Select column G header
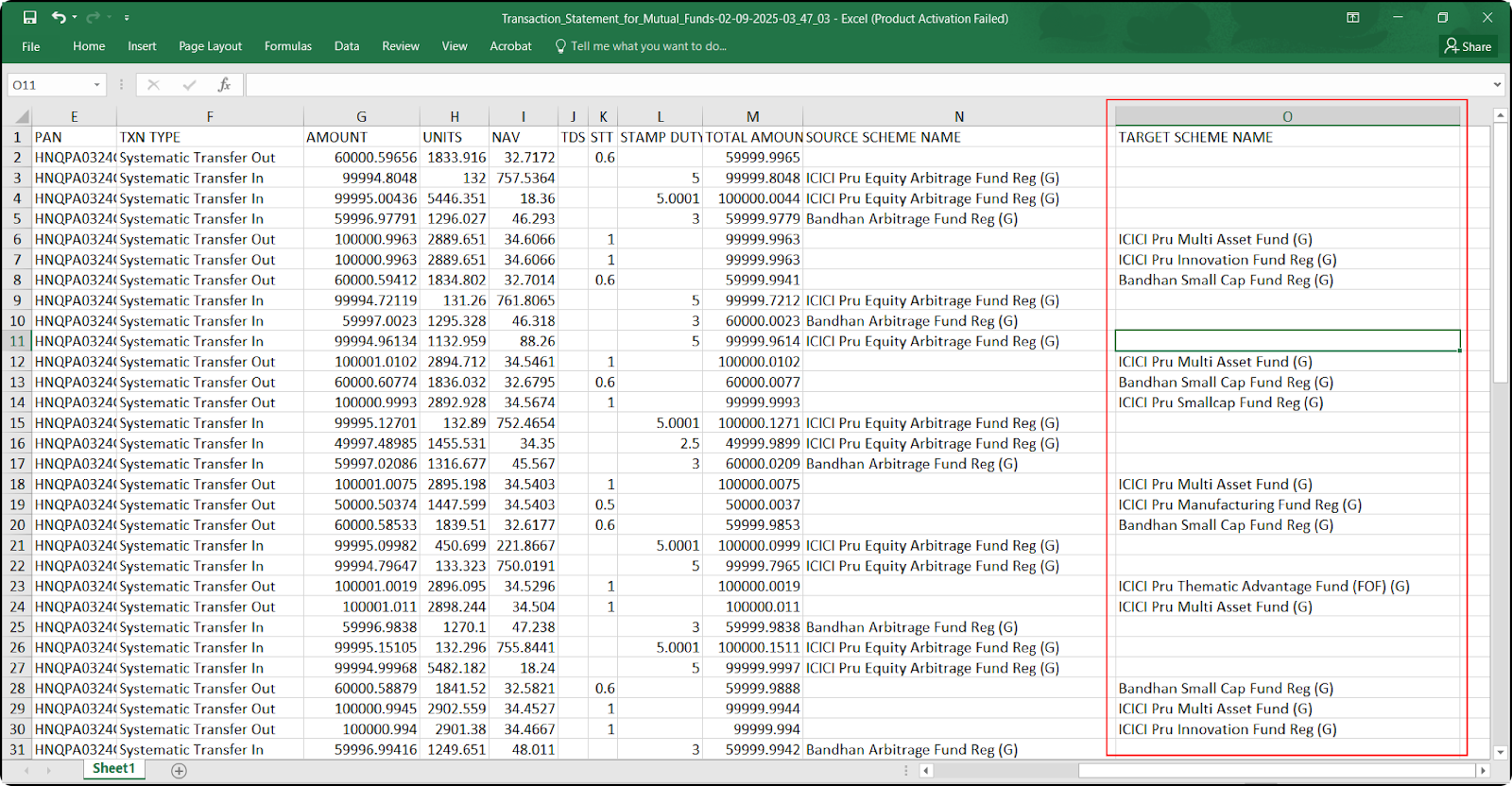 pyautogui.click(x=362, y=116)
